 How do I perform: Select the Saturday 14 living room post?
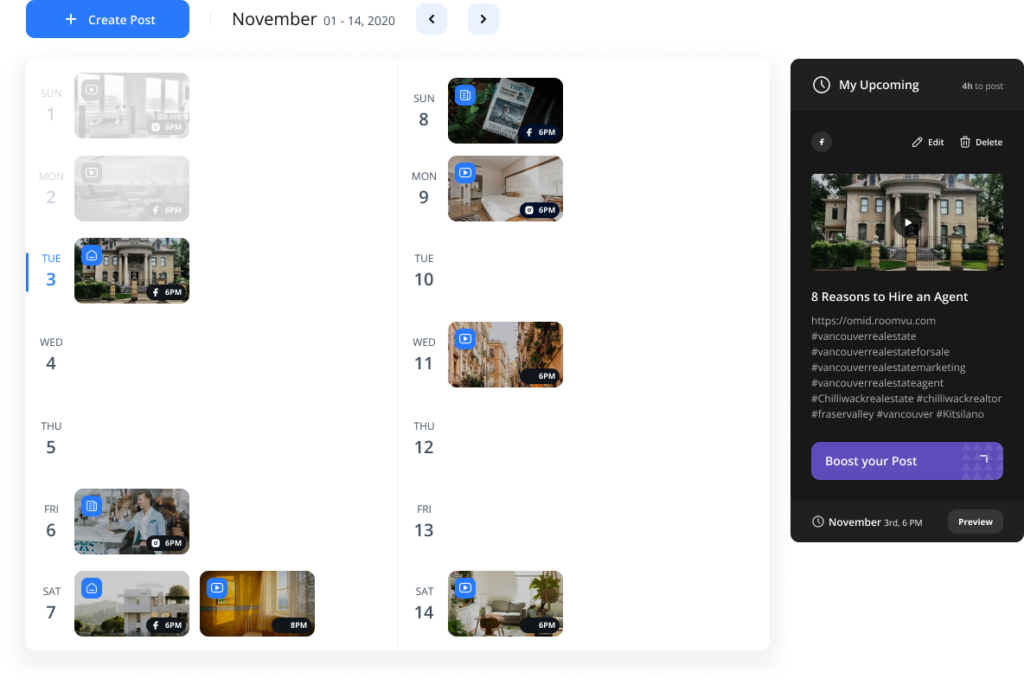(505, 603)
